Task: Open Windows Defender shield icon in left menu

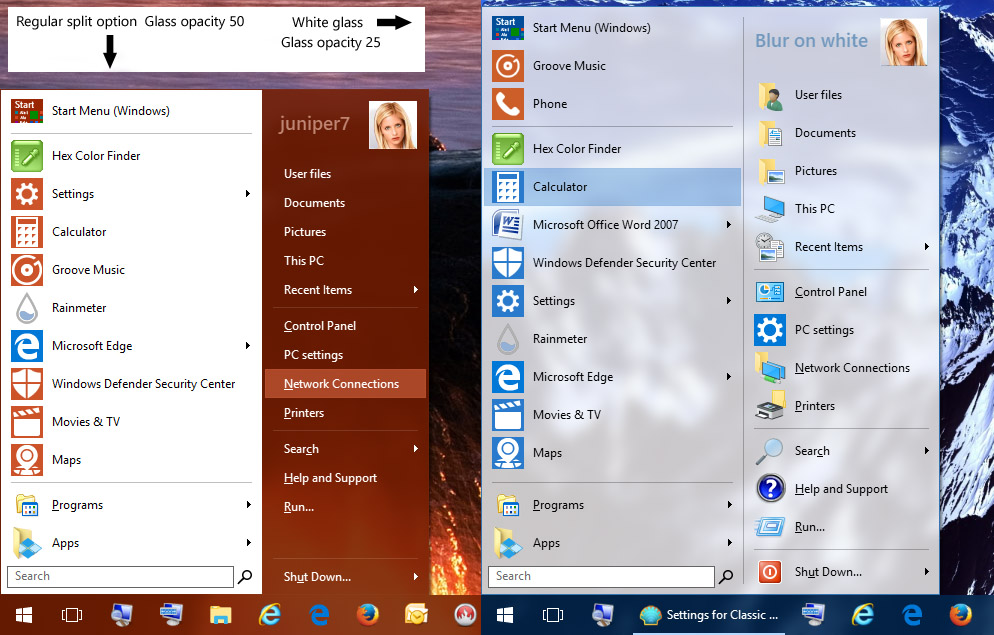Action: click(27, 384)
